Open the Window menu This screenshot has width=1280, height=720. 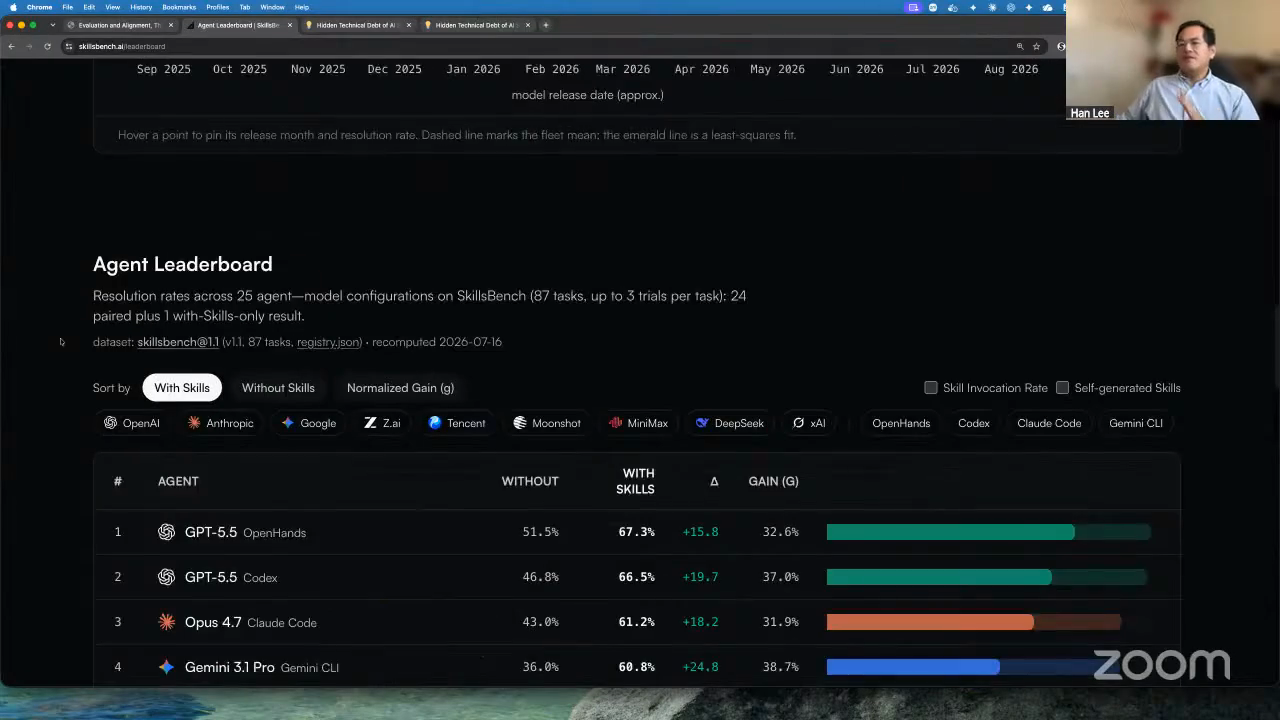click(272, 7)
